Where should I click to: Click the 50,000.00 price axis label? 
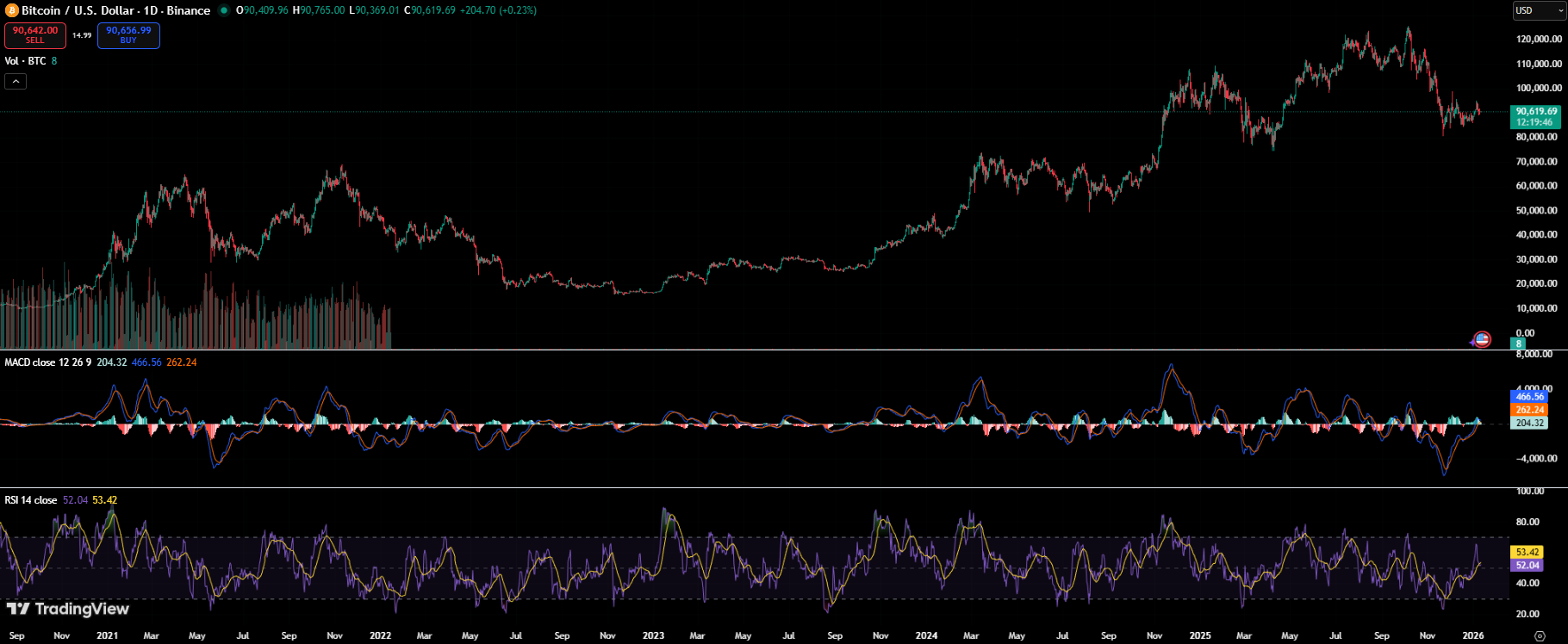(1537, 210)
